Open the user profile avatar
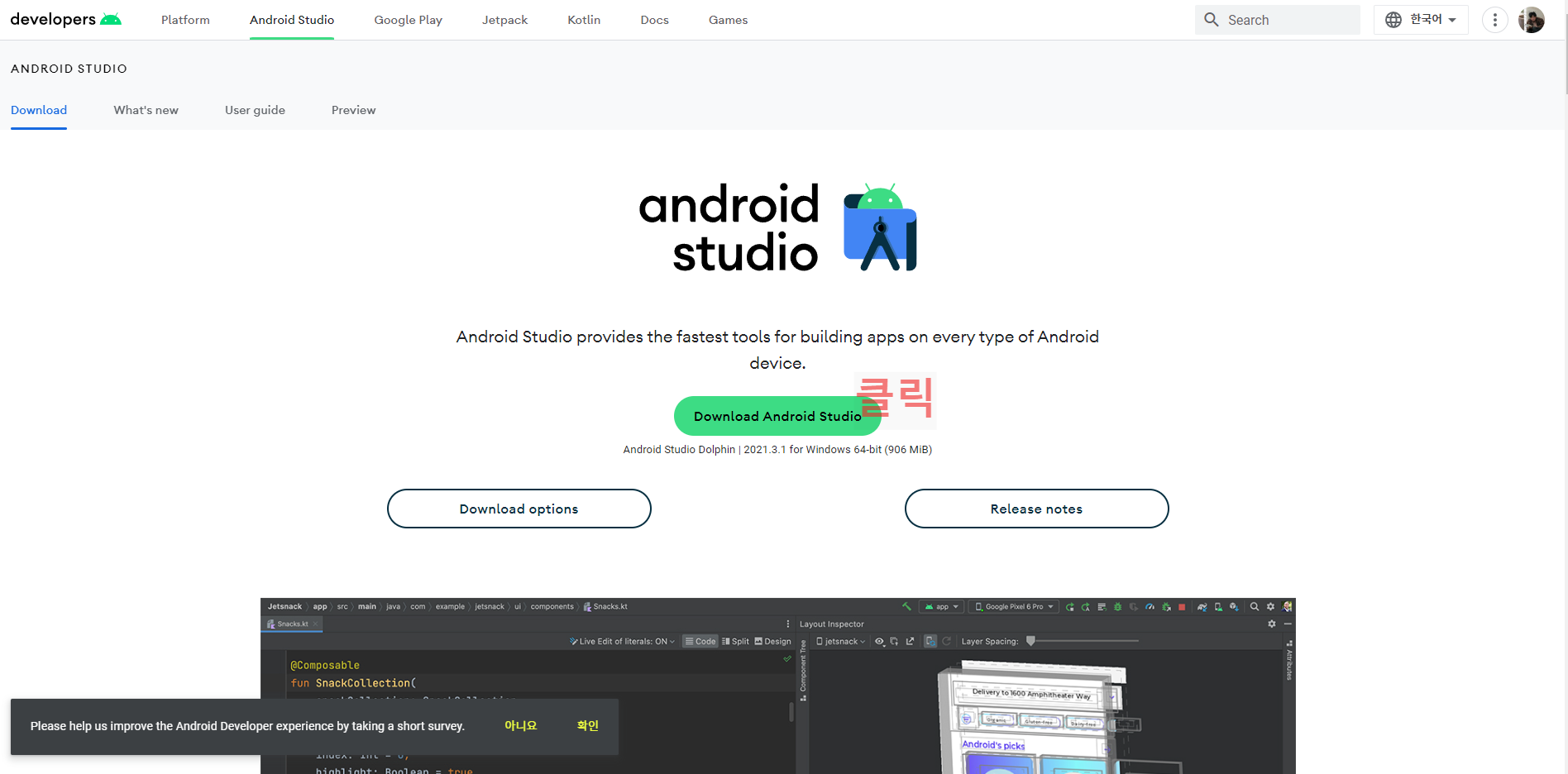 coord(1532,20)
